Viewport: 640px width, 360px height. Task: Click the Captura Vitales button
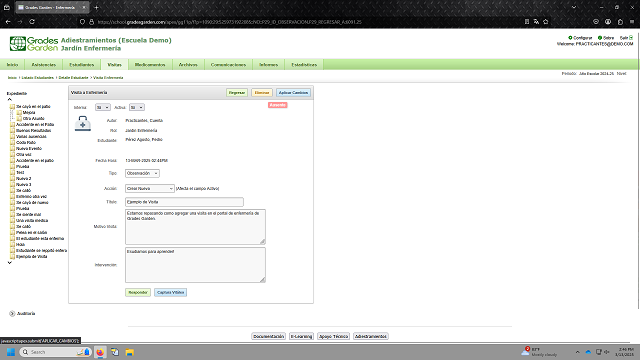coord(171,292)
